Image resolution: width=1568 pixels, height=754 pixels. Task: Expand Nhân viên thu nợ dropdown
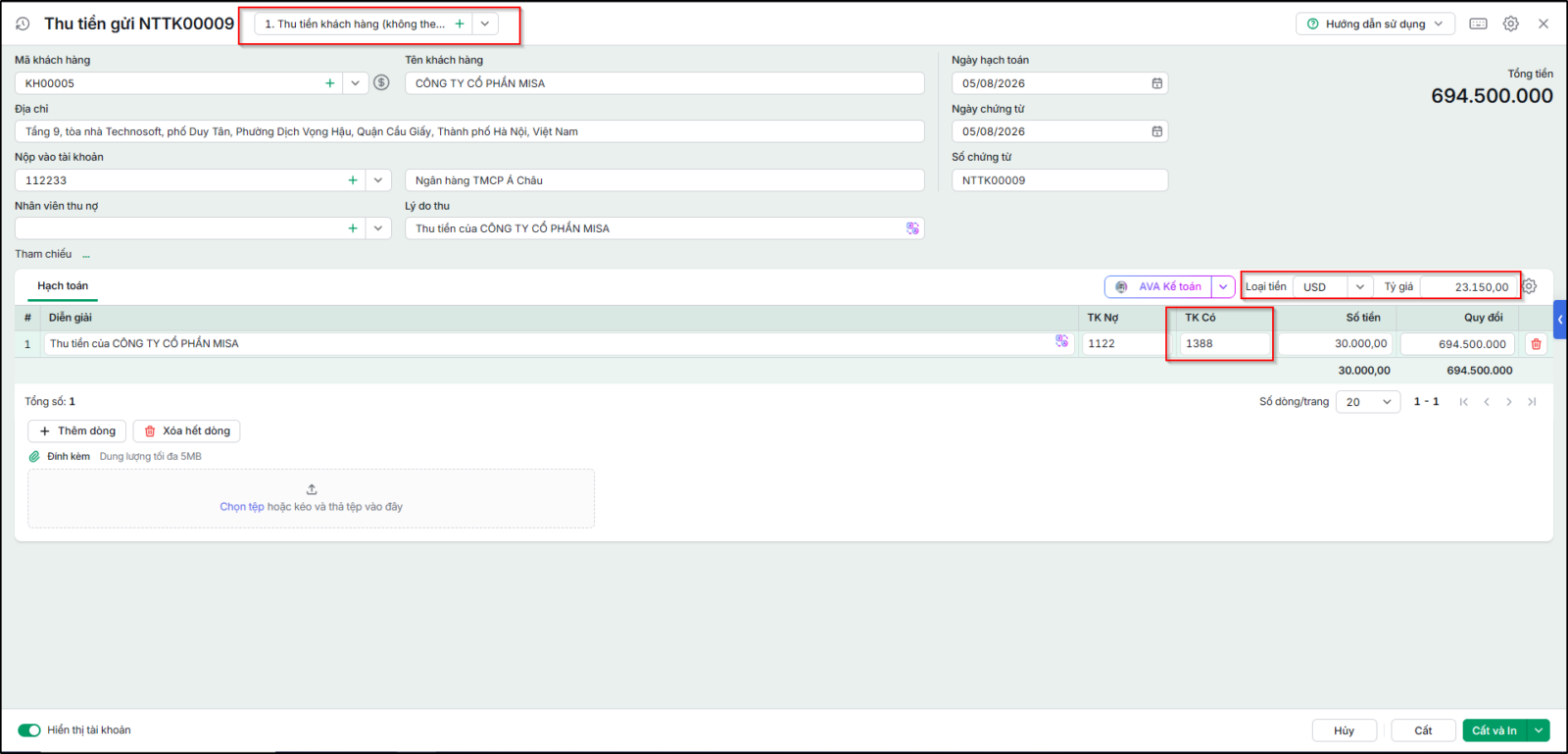click(x=378, y=228)
